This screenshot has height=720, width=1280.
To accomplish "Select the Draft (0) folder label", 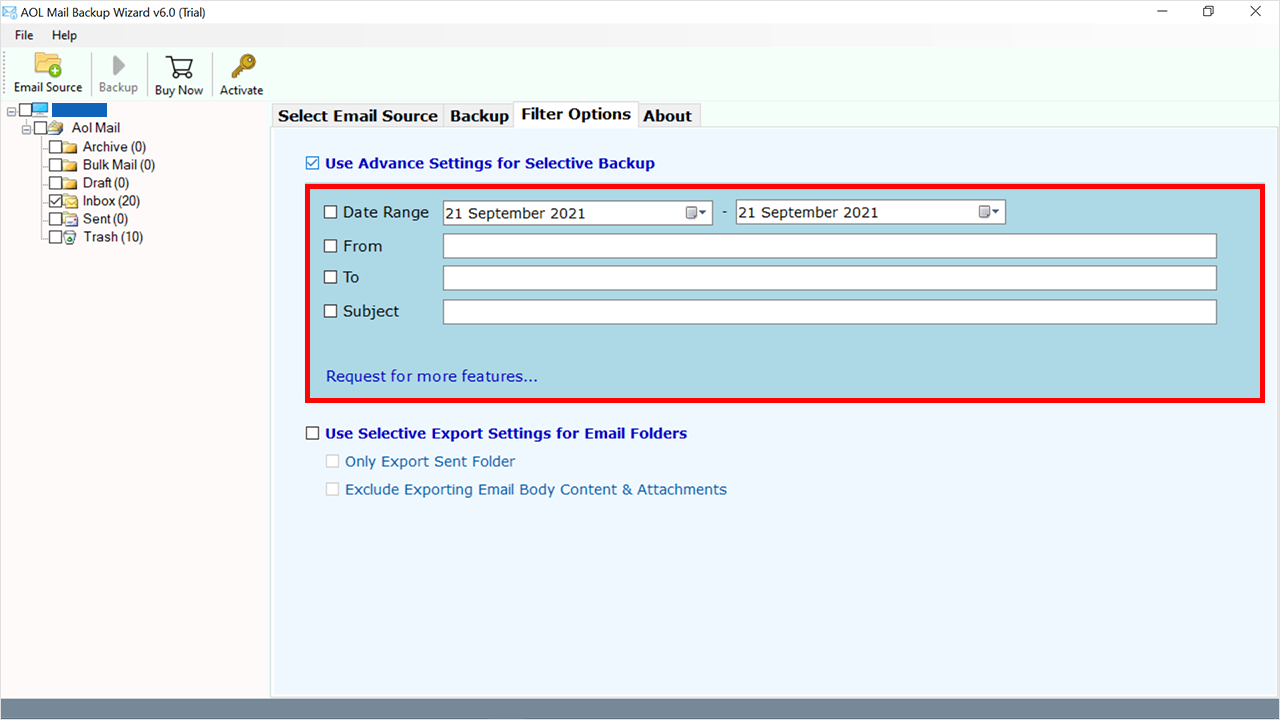I will (x=106, y=183).
